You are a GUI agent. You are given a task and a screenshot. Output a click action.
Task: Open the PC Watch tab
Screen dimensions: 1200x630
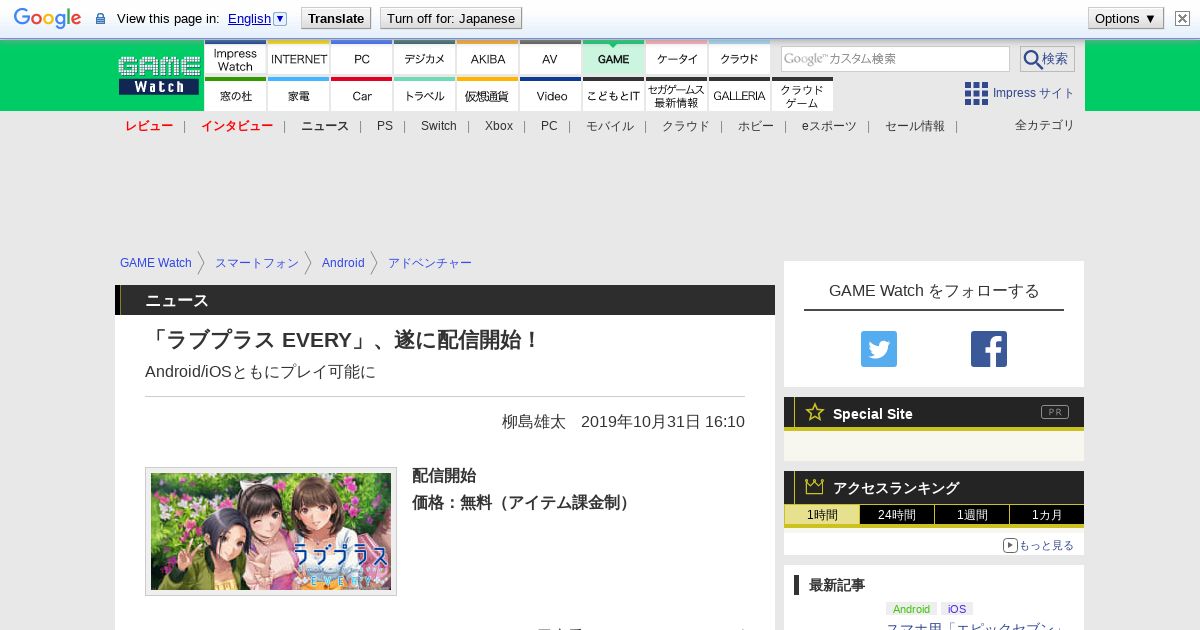point(362,58)
